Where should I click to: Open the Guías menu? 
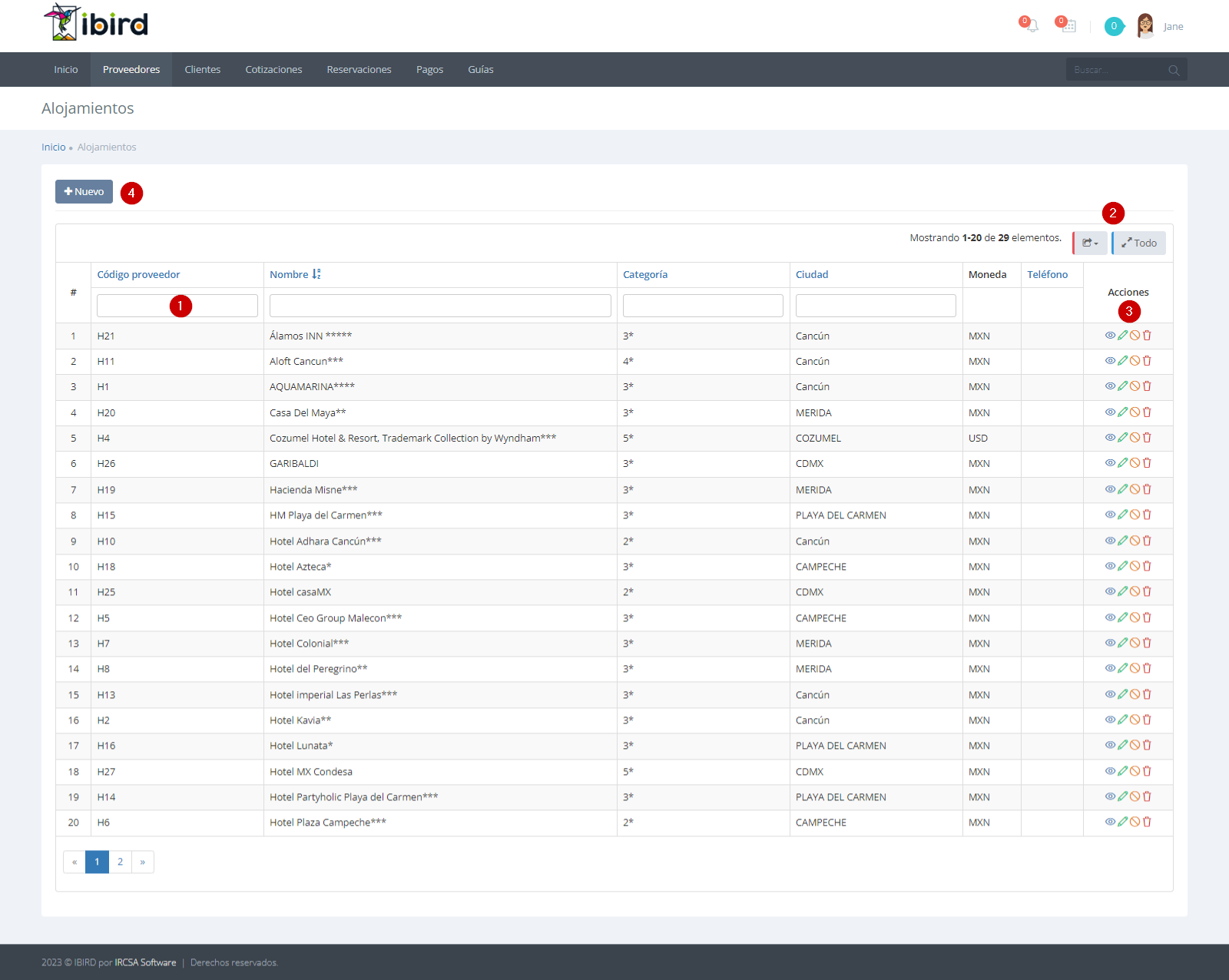click(x=481, y=69)
